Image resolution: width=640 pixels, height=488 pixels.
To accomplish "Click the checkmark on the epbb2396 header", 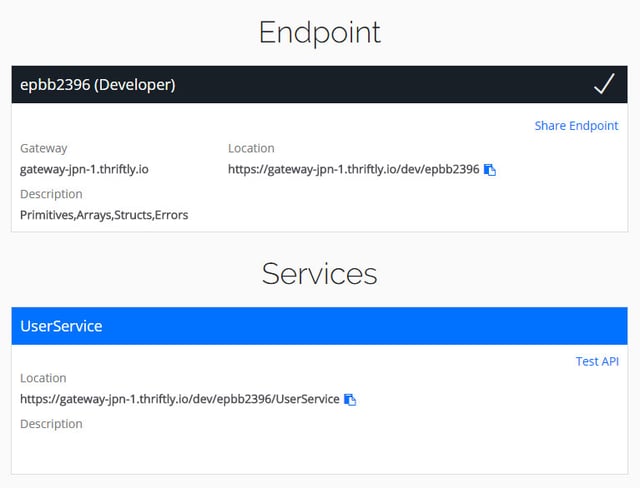I will pos(604,84).
